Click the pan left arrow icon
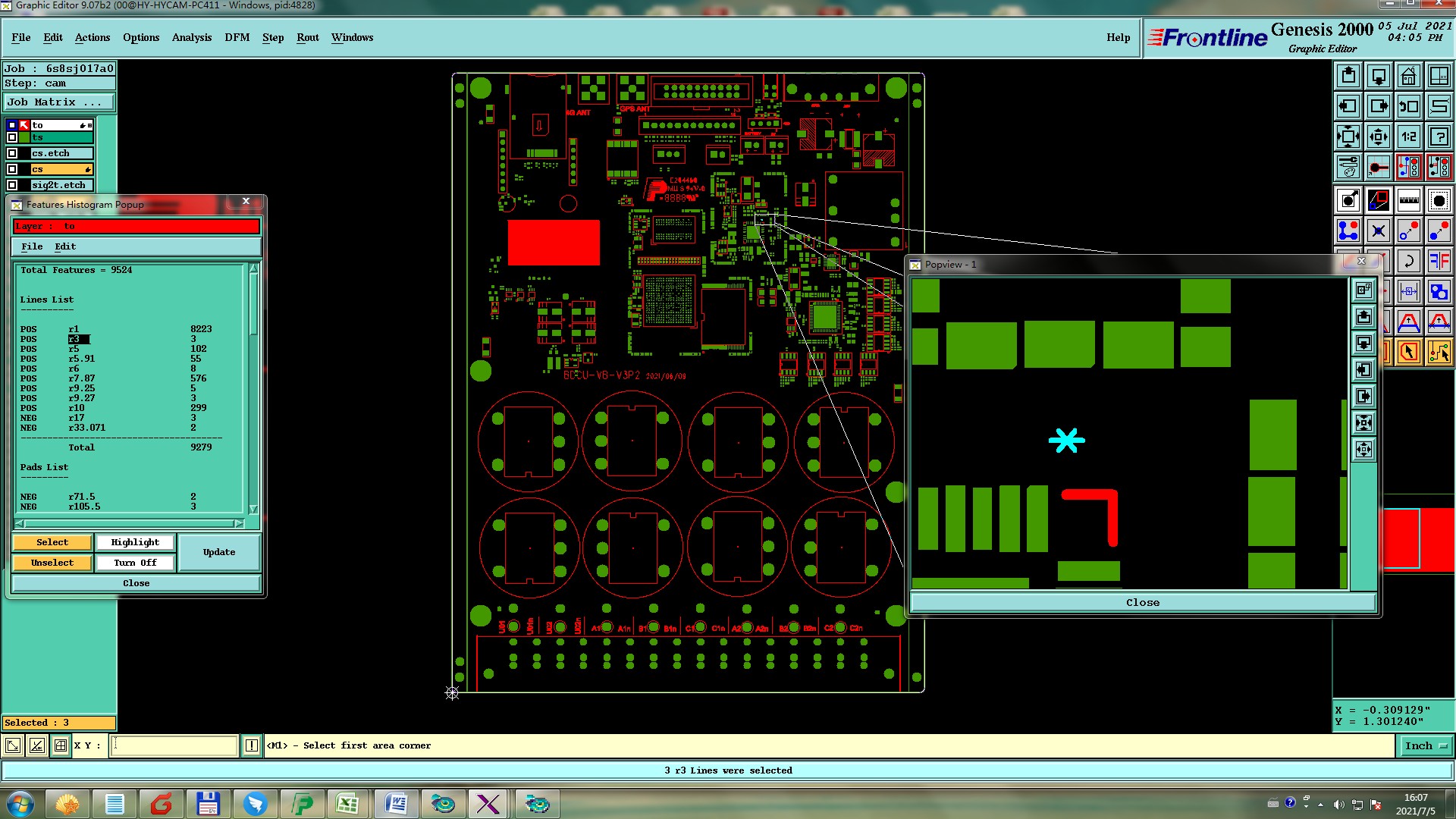The image size is (1456, 819). tap(1348, 106)
